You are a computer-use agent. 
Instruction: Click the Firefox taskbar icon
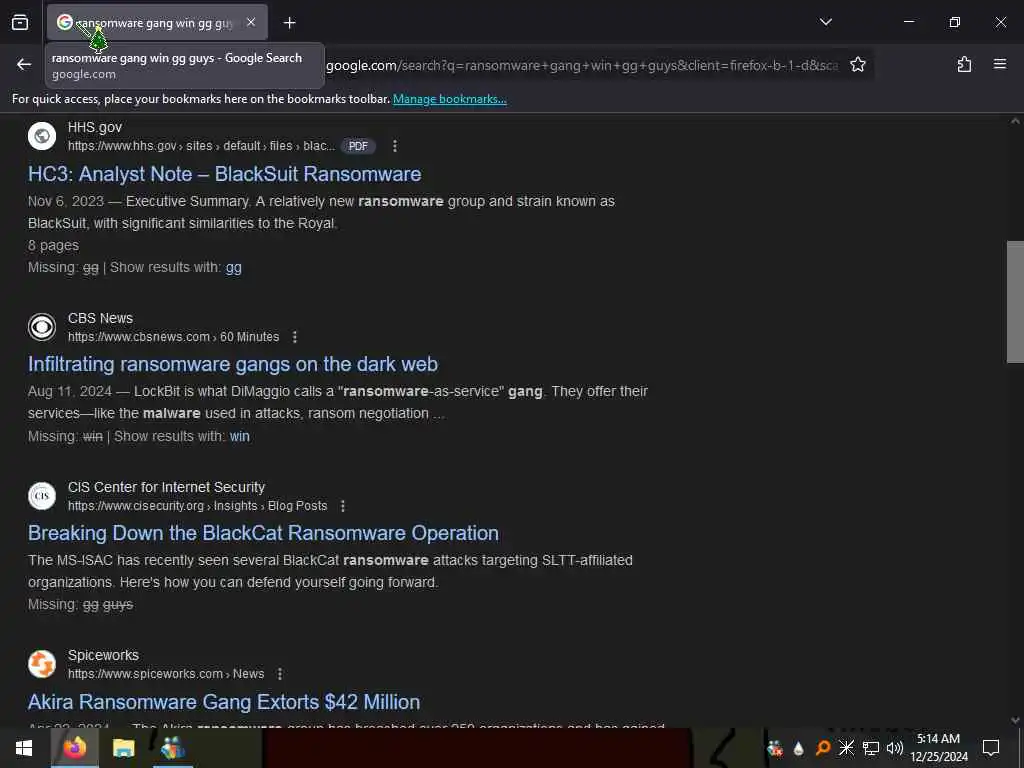[x=74, y=748]
